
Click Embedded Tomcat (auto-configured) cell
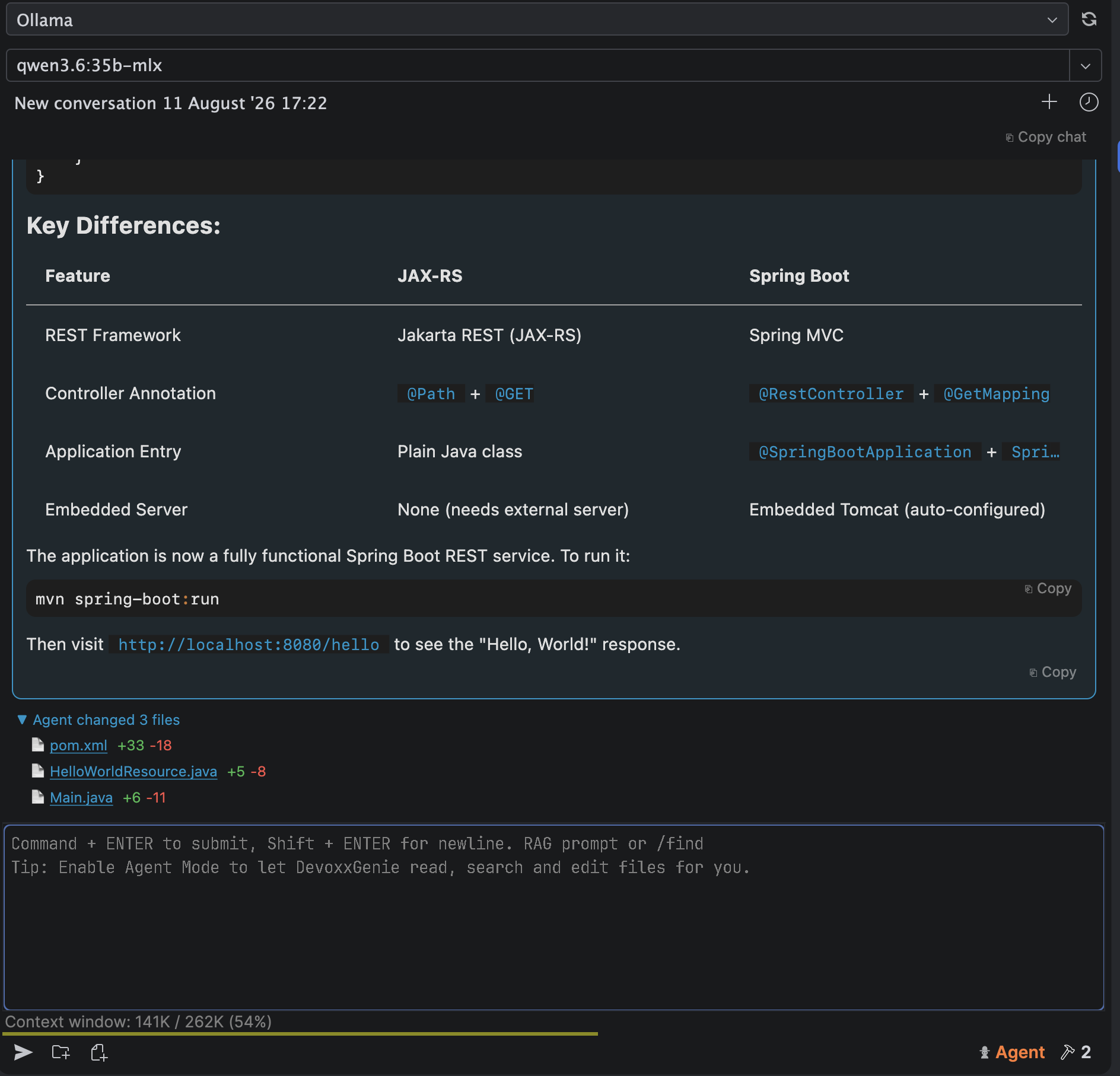pyautogui.click(x=897, y=510)
